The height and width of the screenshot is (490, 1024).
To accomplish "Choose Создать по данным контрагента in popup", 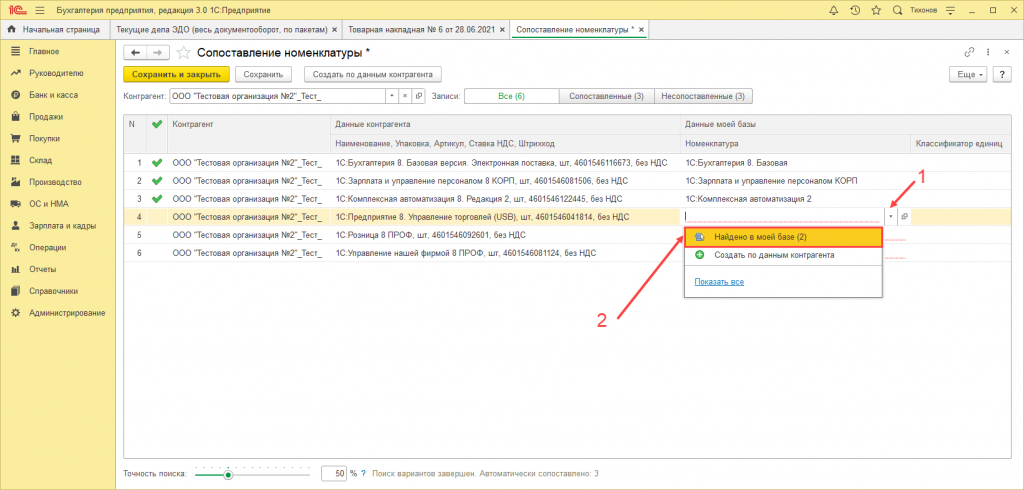I will 784,255.
